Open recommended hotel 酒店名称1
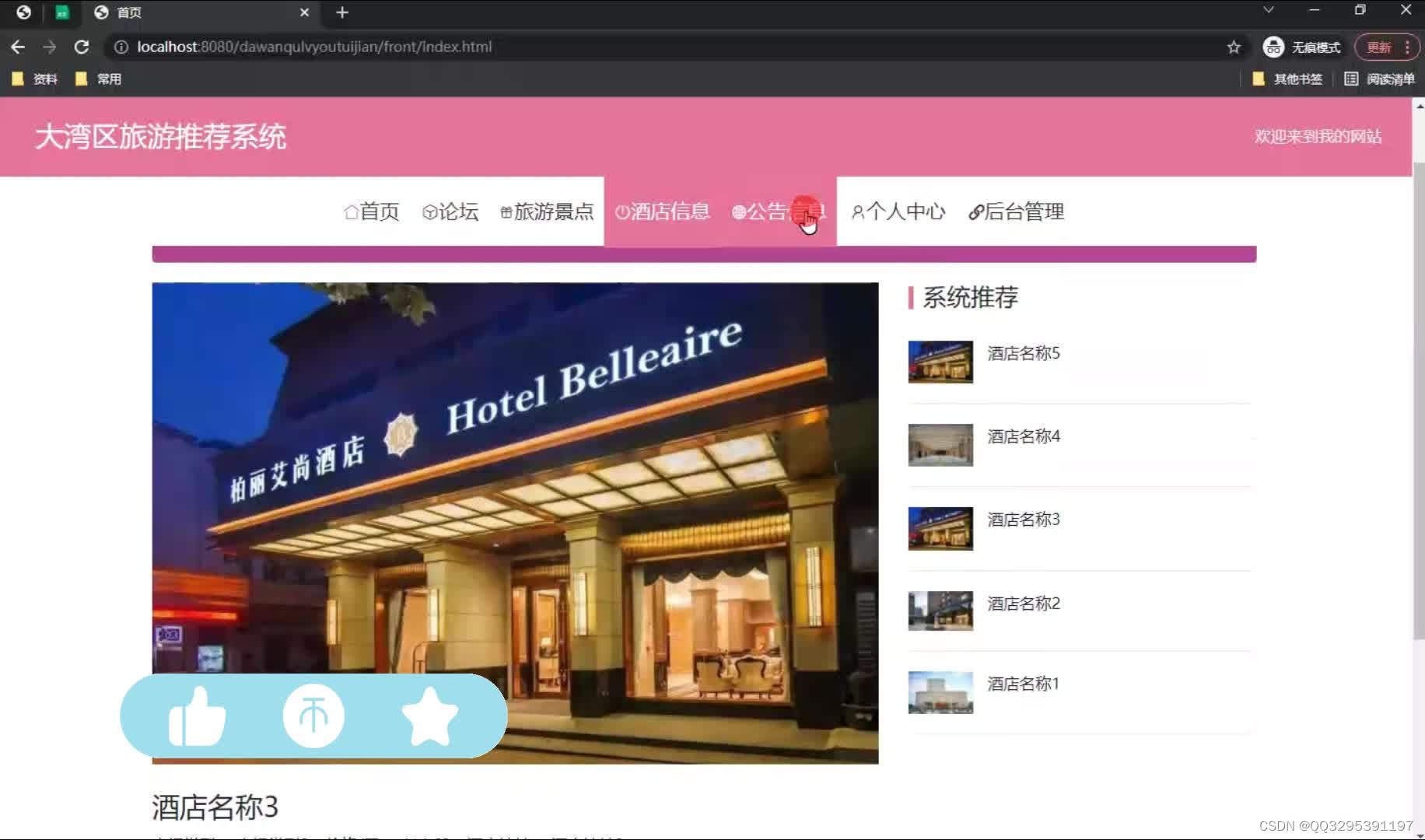Viewport: 1425px width, 840px height. tap(1024, 684)
